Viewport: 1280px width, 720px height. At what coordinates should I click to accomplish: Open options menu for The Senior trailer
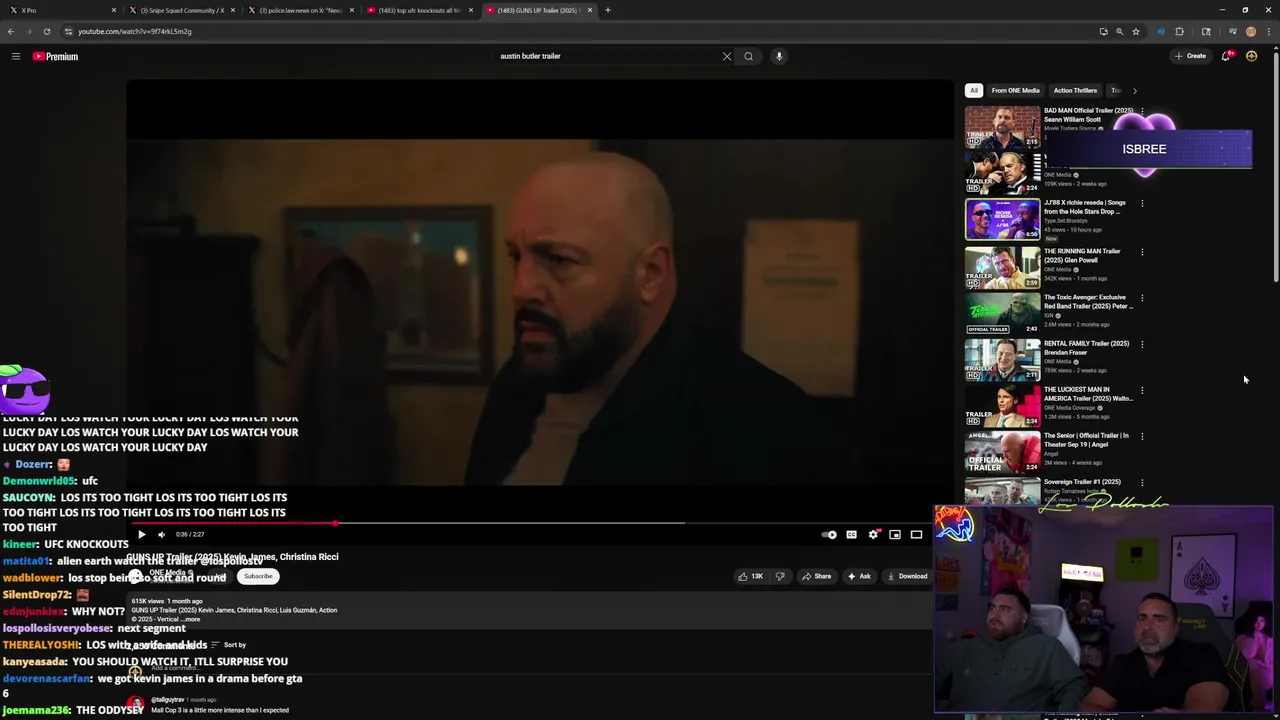click(x=1142, y=436)
